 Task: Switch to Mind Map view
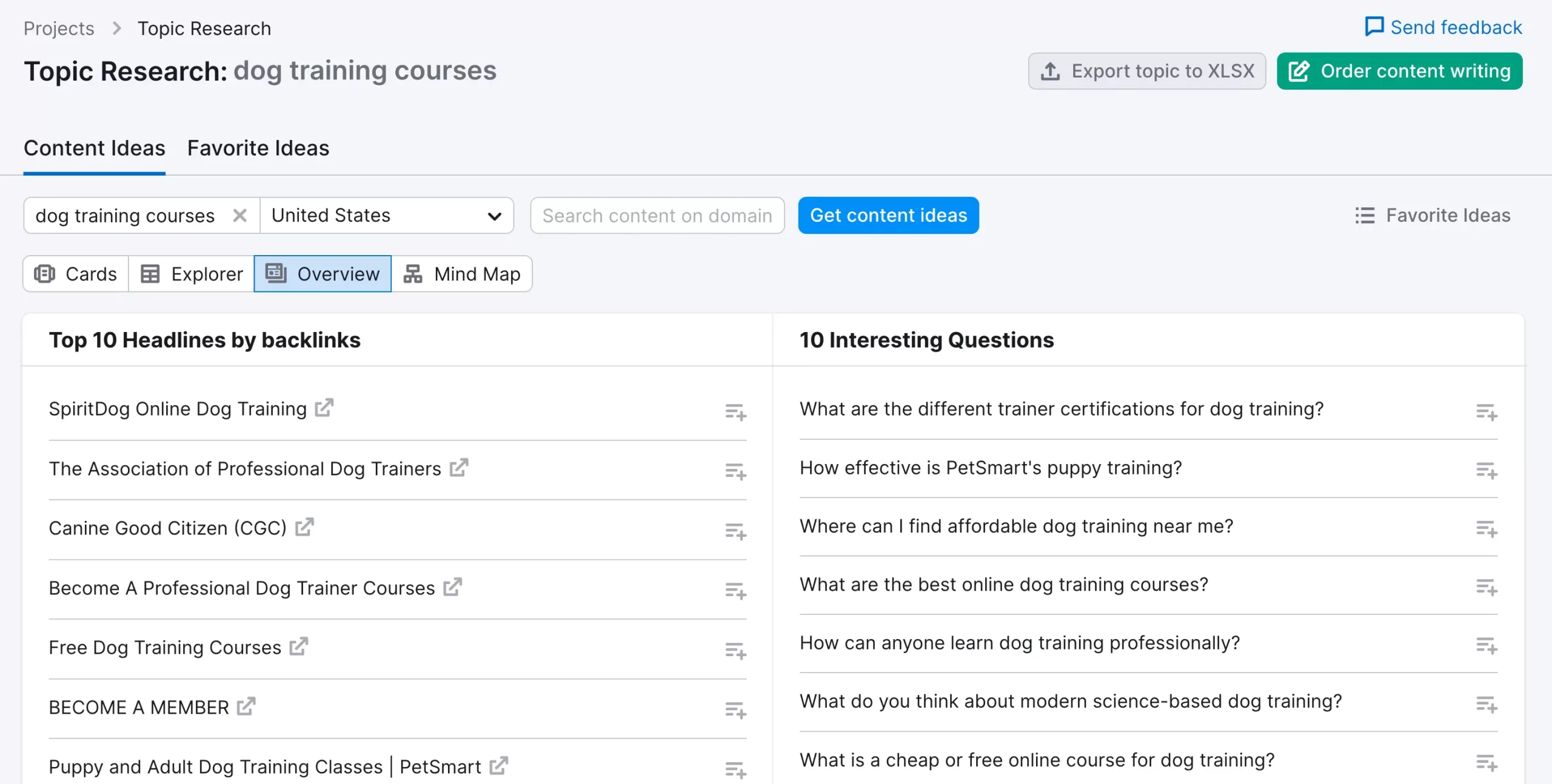pyautogui.click(x=462, y=274)
